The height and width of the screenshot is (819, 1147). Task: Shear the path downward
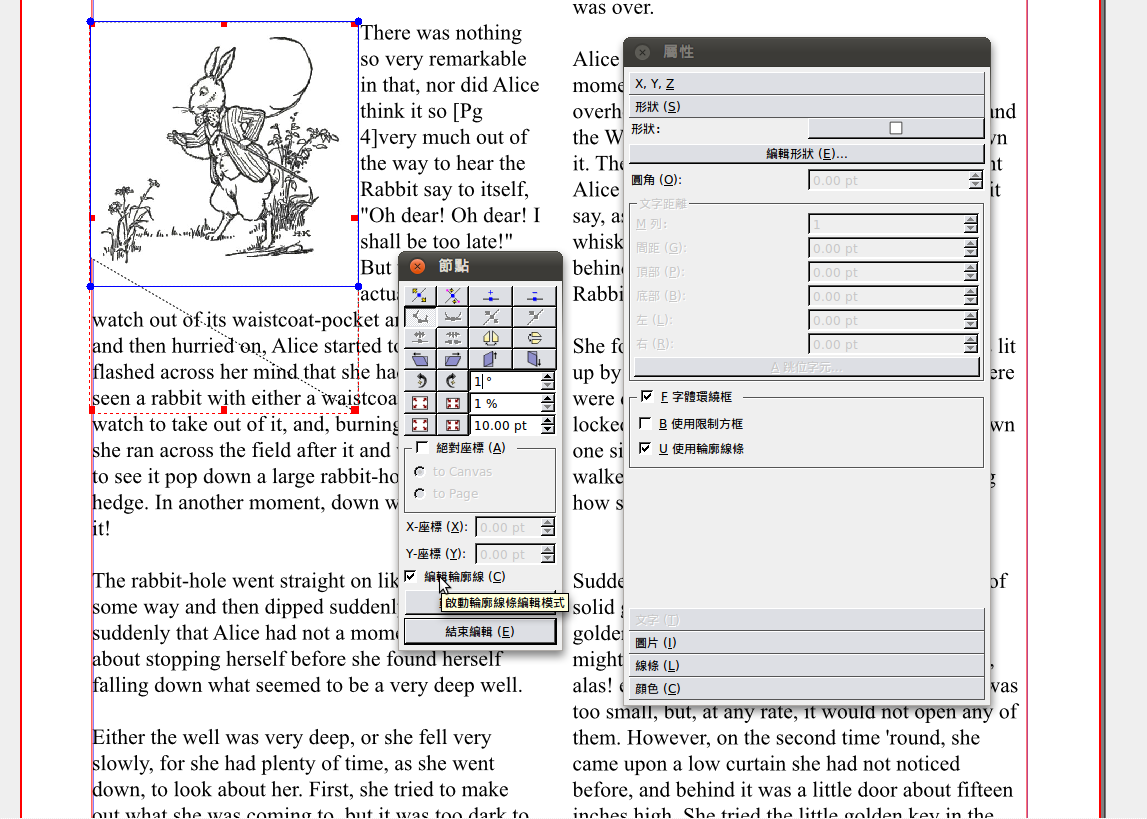click(535, 359)
